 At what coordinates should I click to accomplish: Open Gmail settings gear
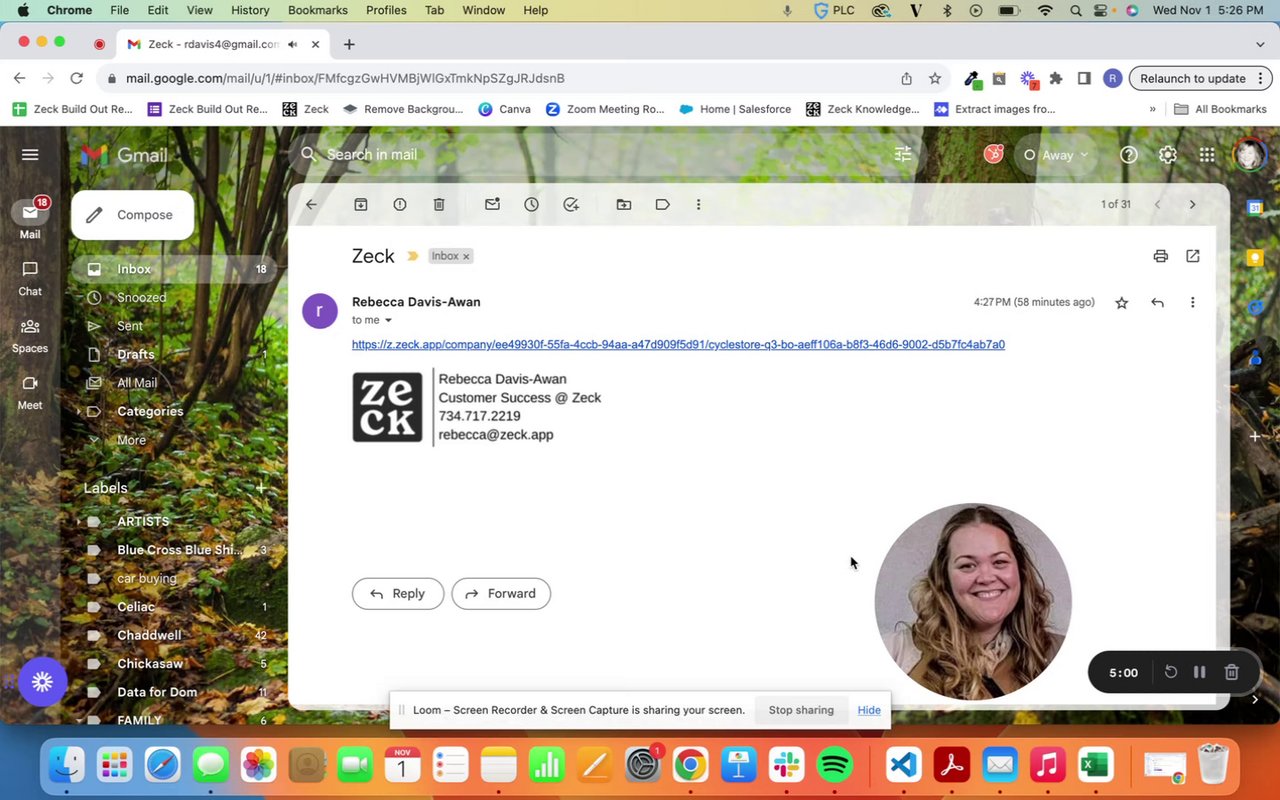1167,155
